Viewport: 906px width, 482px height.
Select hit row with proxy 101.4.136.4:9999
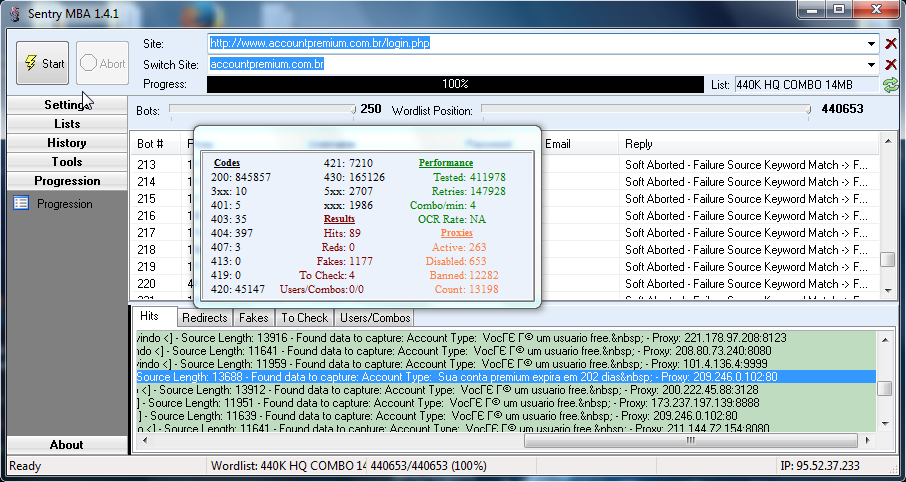(506, 364)
